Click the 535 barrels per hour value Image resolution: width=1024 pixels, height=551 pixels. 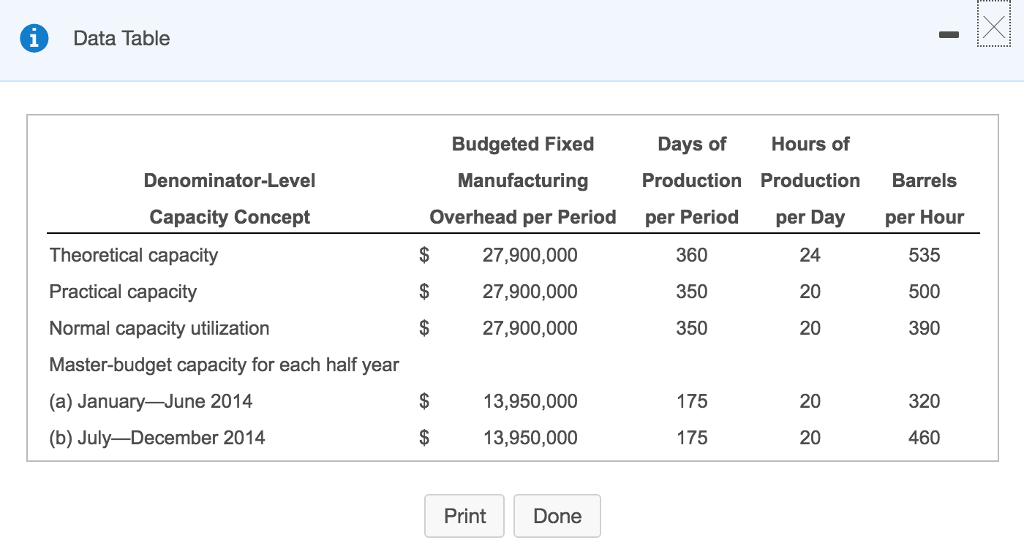point(924,255)
